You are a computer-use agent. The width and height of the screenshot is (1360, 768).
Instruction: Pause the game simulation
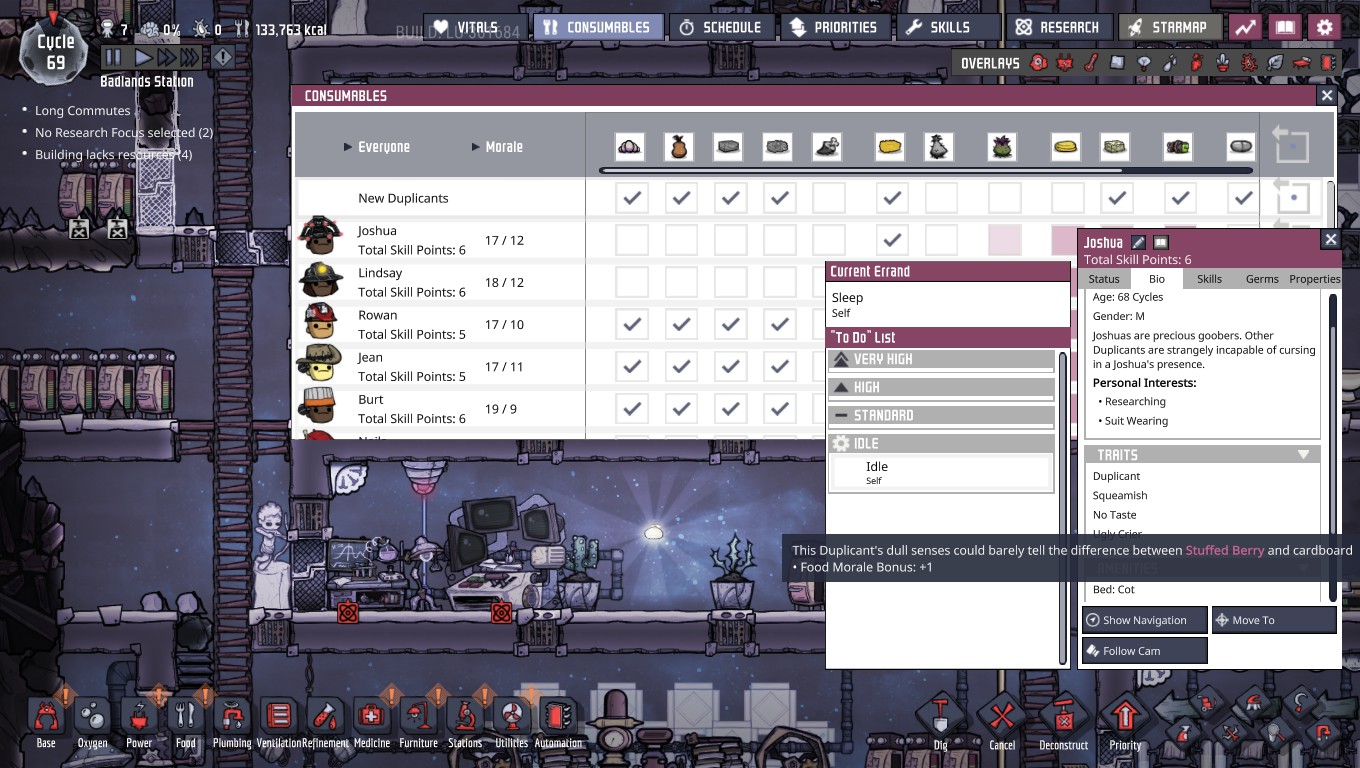(x=113, y=58)
